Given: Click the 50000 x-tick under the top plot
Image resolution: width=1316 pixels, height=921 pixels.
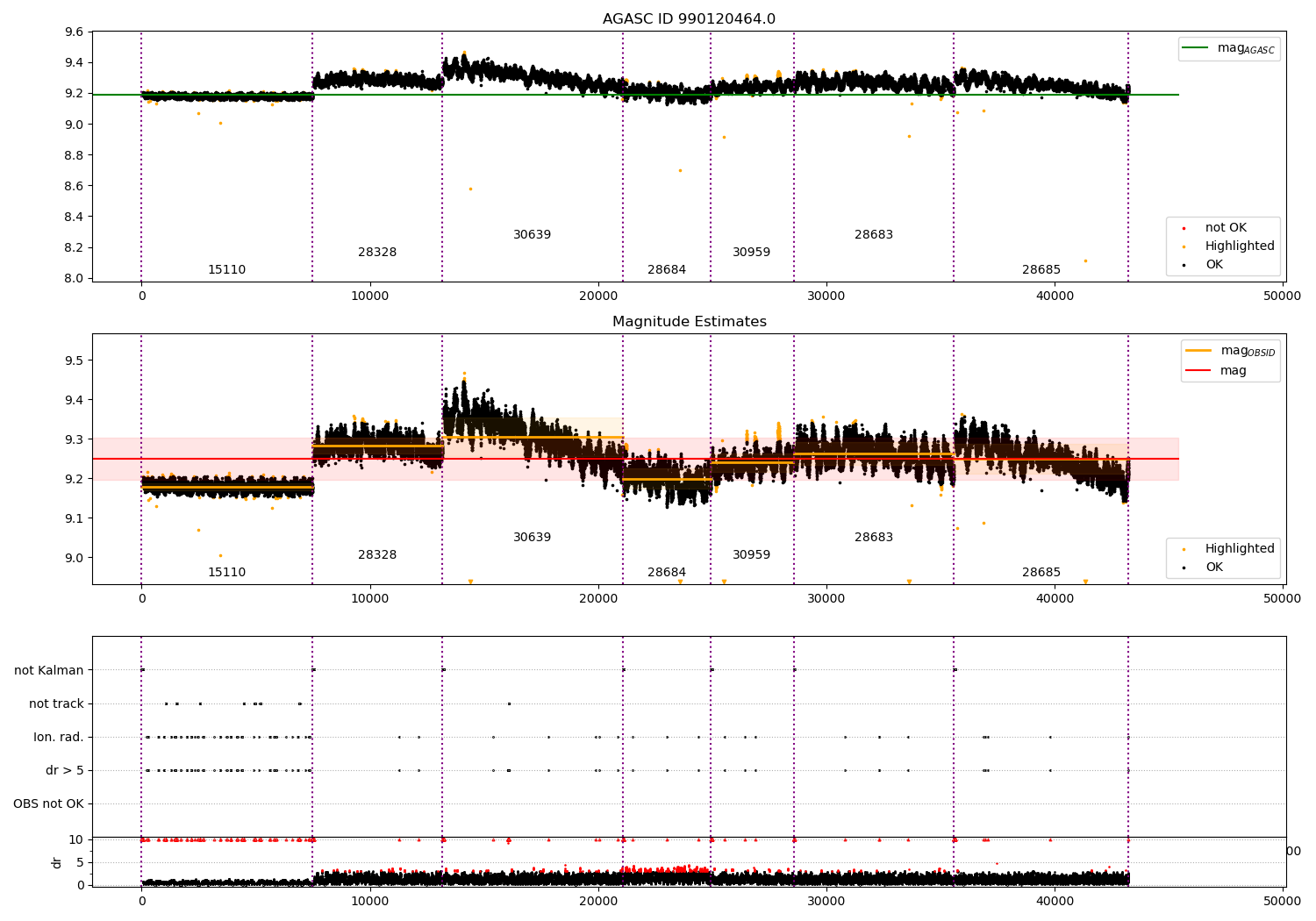Looking at the screenshot, I should click(x=1283, y=296).
